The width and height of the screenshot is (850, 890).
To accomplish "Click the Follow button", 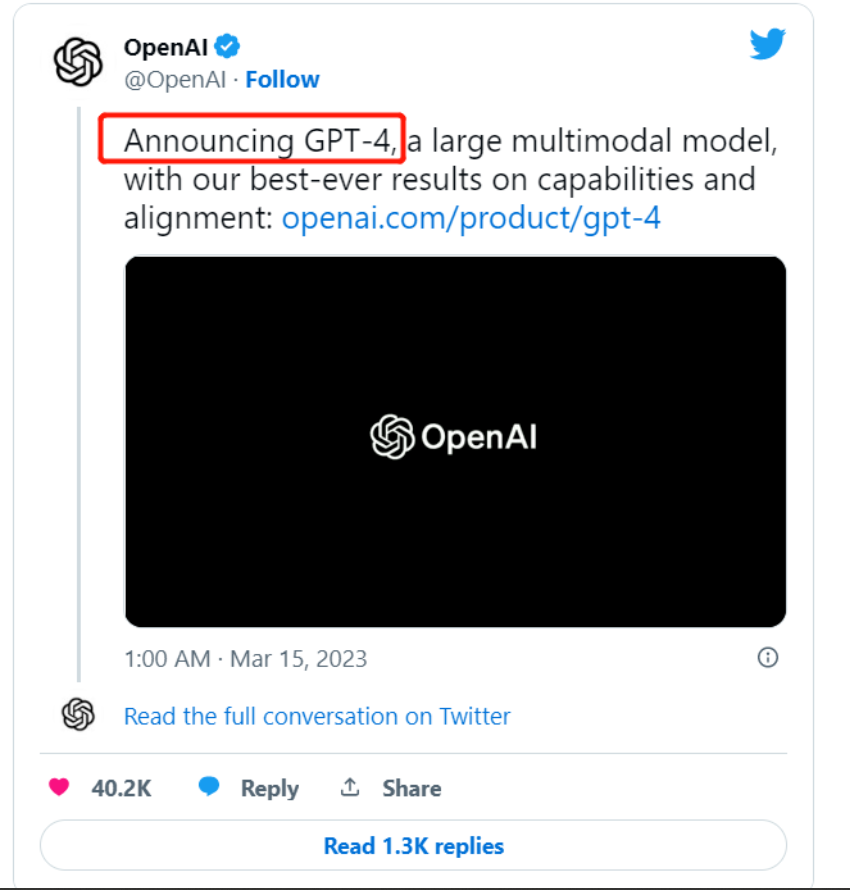I will [x=283, y=79].
